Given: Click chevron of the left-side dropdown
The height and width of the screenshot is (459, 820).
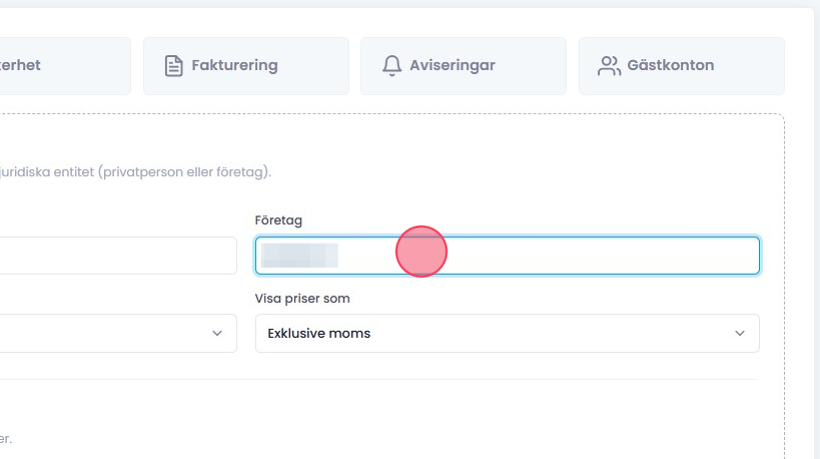Looking at the screenshot, I should coord(217,333).
